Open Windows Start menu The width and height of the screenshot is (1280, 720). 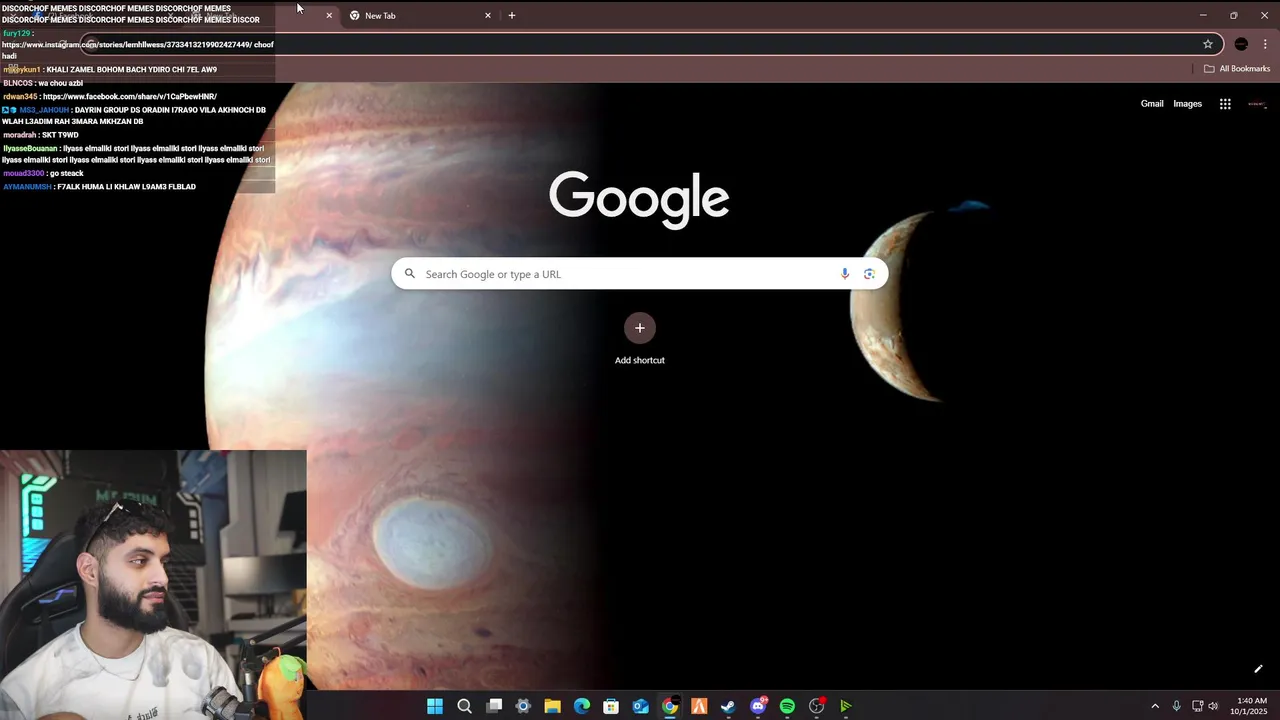point(435,706)
